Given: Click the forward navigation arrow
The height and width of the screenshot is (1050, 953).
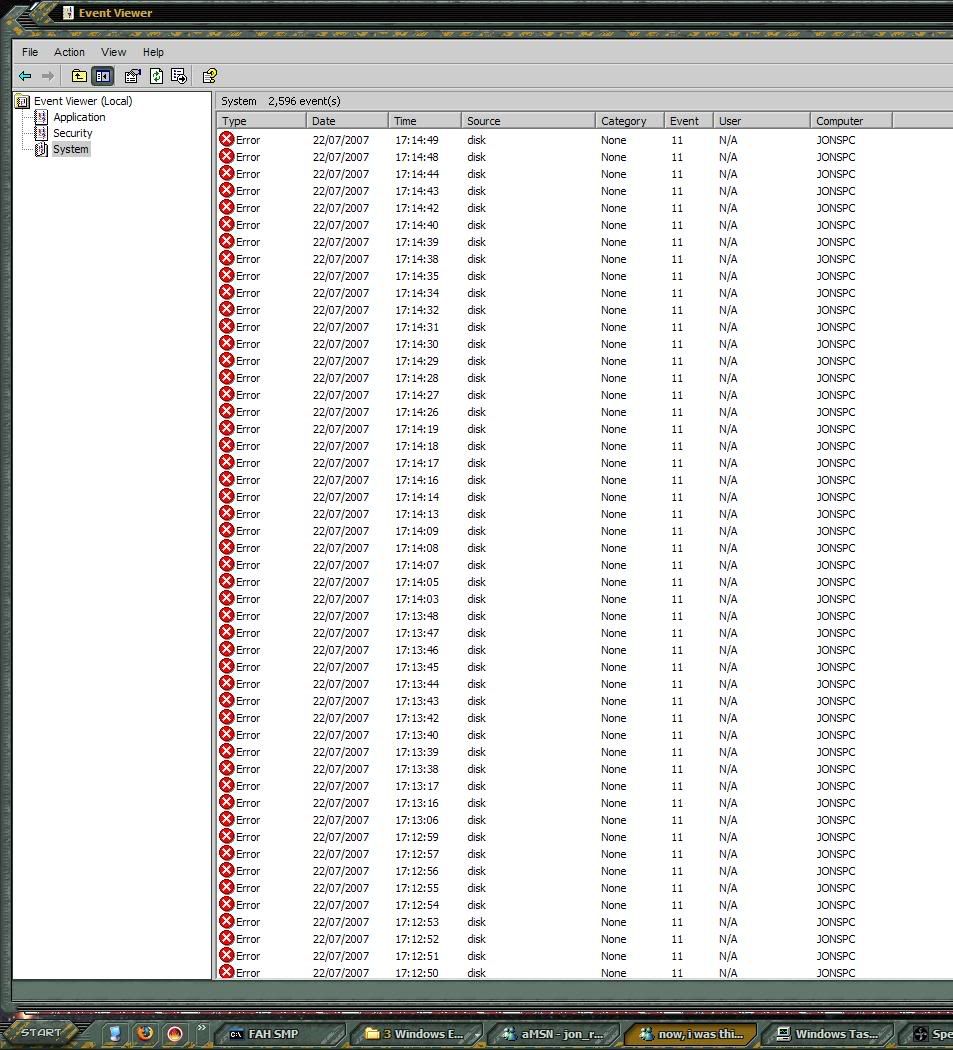Looking at the screenshot, I should click(x=48, y=75).
